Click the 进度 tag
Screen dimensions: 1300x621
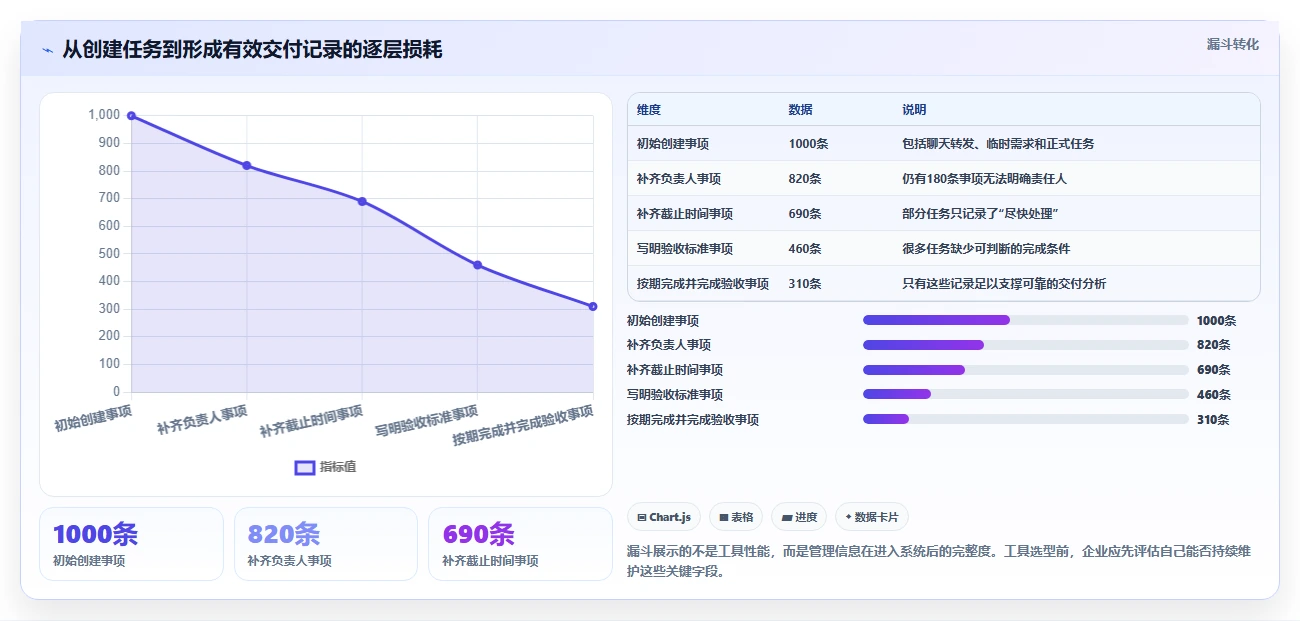(x=799, y=517)
